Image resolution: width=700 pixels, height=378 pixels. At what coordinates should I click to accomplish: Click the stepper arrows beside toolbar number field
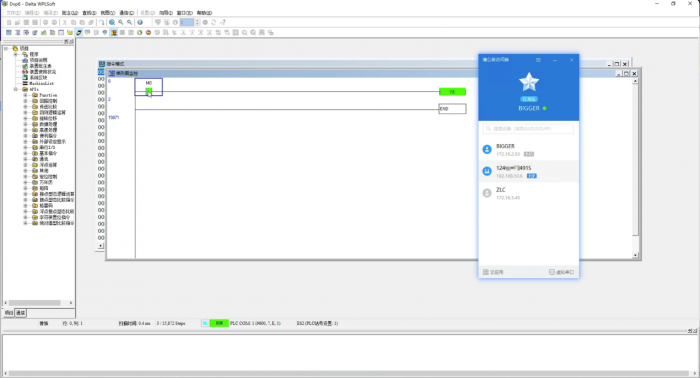pyautogui.click(x=197, y=22)
